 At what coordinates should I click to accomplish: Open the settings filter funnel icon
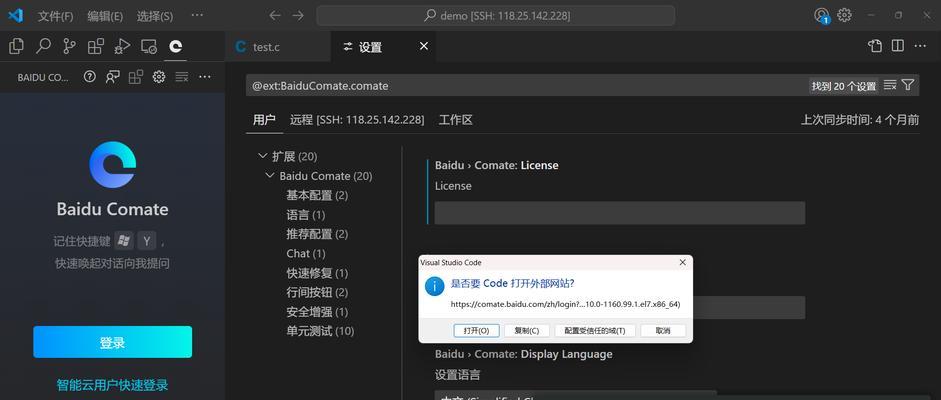[x=908, y=85]
